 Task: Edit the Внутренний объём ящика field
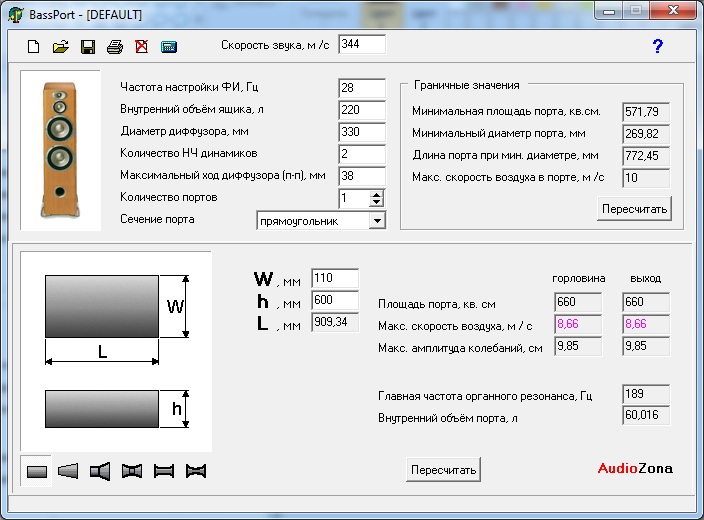point(362,110)
